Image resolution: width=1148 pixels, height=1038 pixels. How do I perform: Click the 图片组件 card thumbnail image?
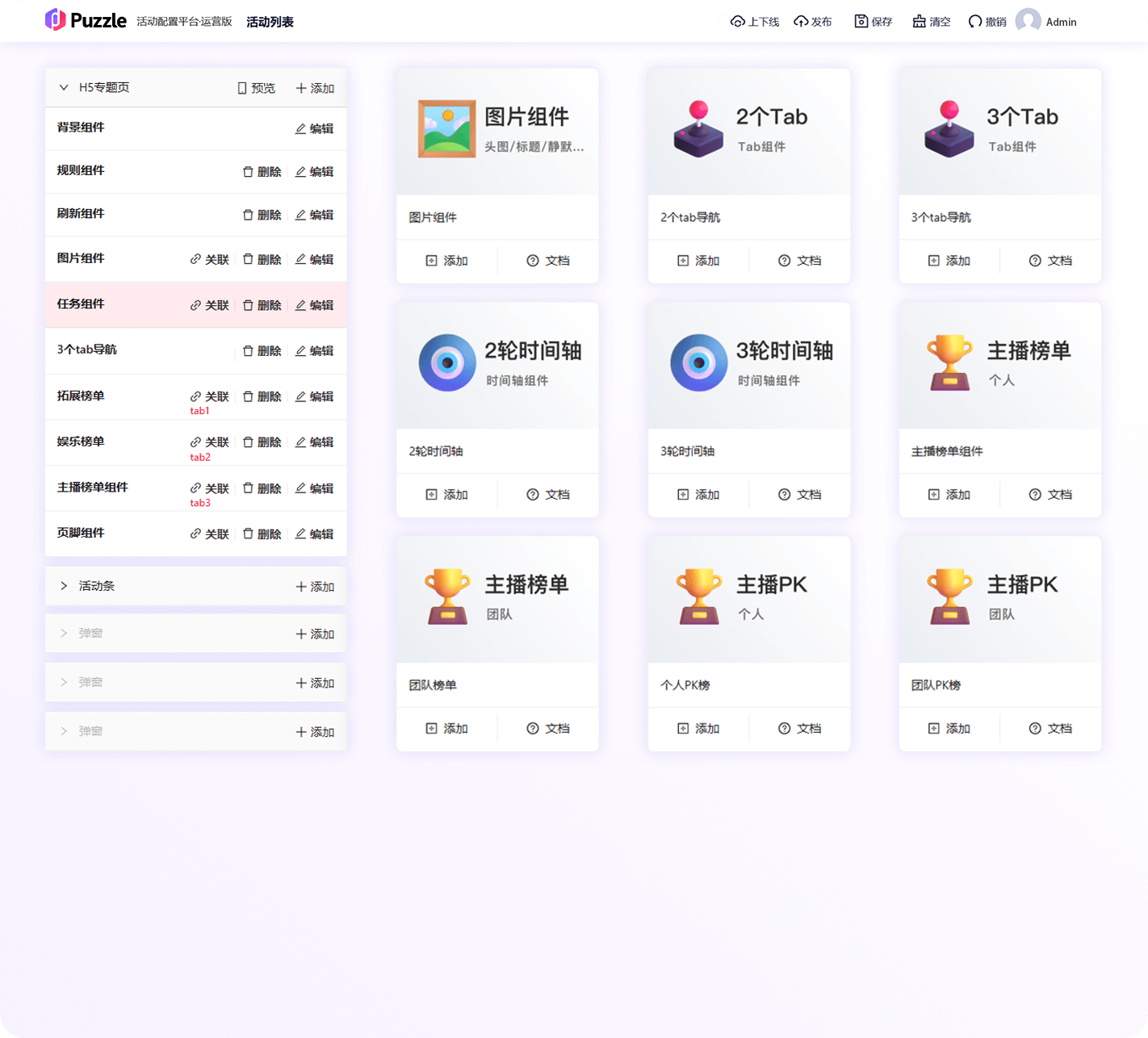(446, 129)
